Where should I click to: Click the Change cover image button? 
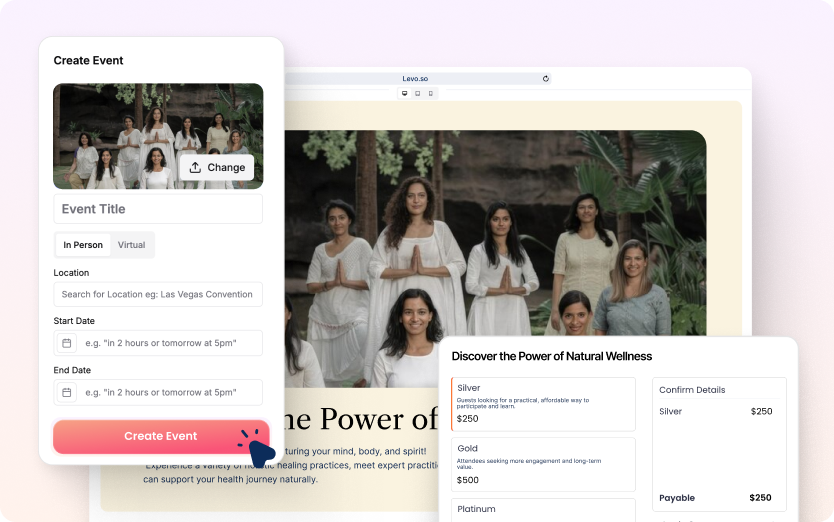216,167
